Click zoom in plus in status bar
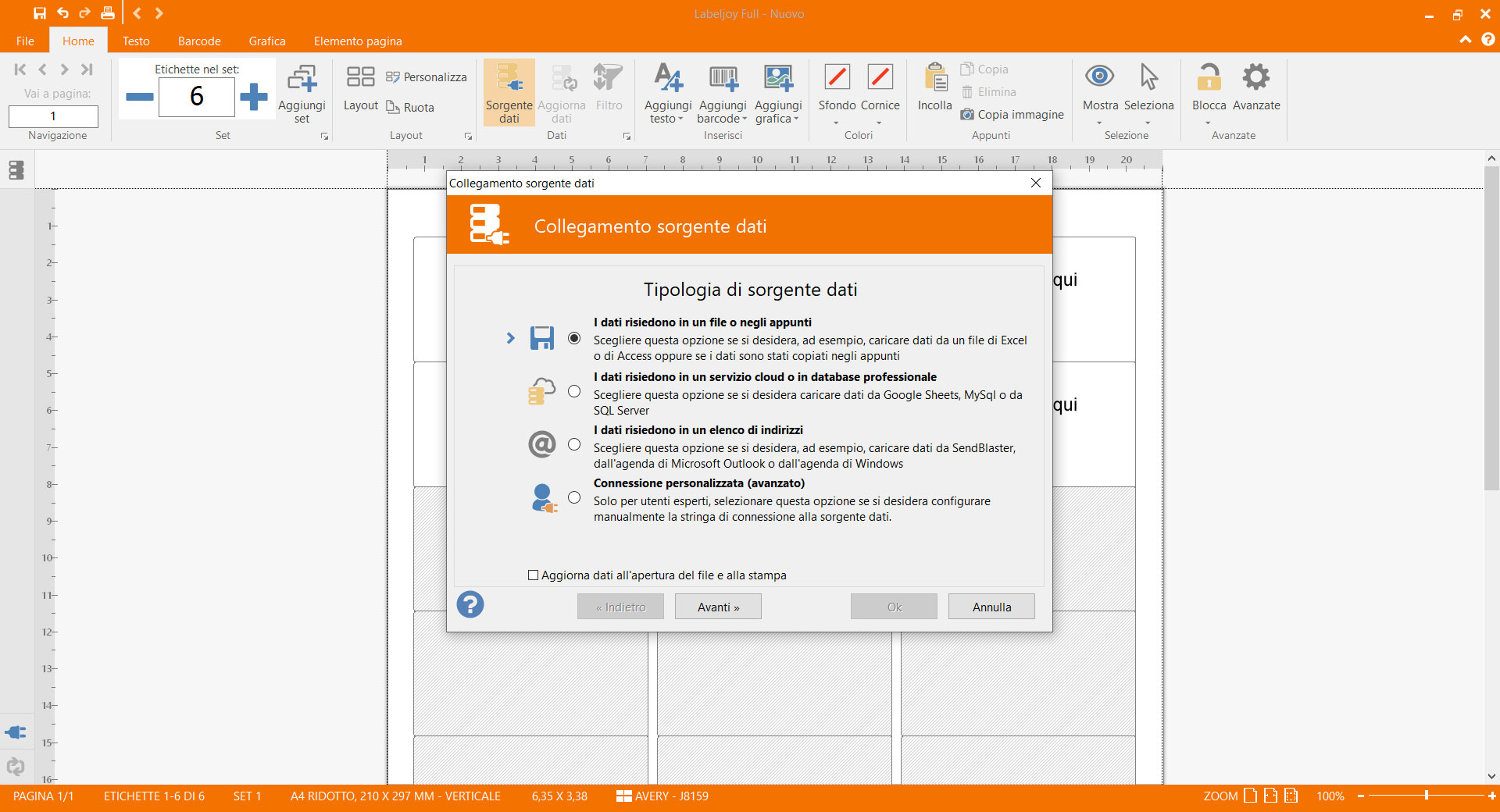This screenshot has height=812, width=1500. (1492, 796)
